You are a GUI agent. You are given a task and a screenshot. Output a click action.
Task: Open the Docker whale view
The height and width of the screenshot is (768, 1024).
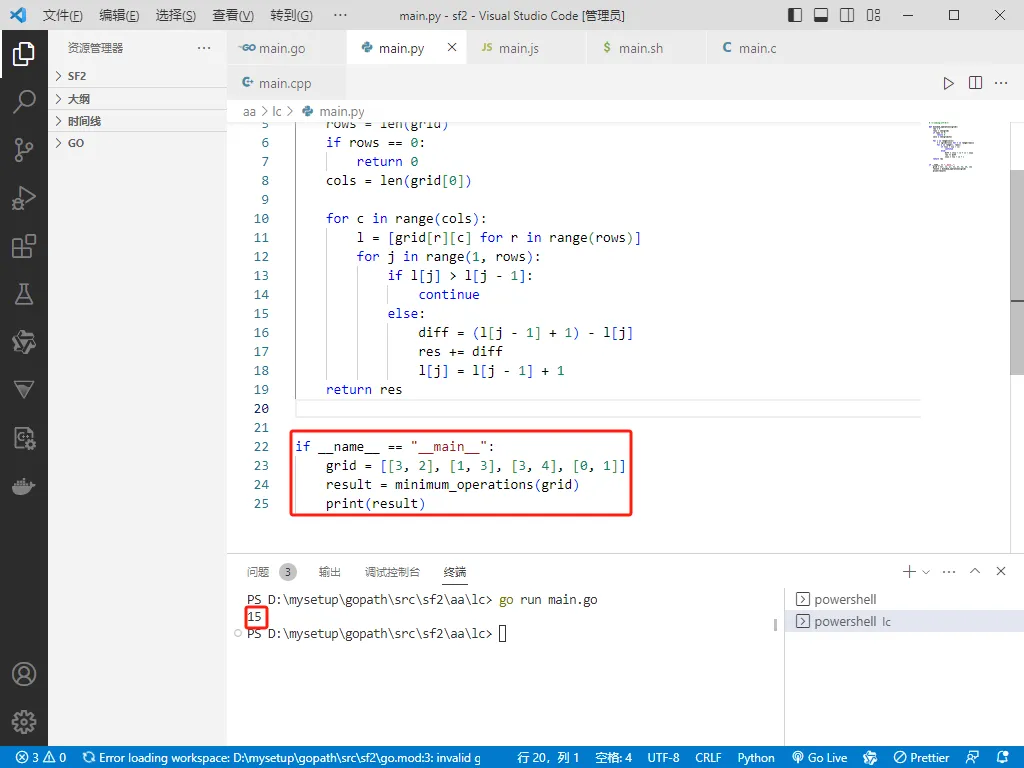[x=24, y=487]
